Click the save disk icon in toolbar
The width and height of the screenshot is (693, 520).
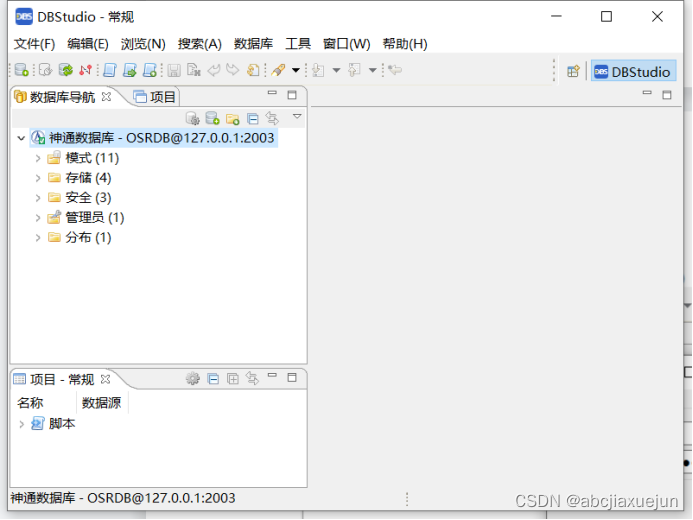click(x=174, y=70)
